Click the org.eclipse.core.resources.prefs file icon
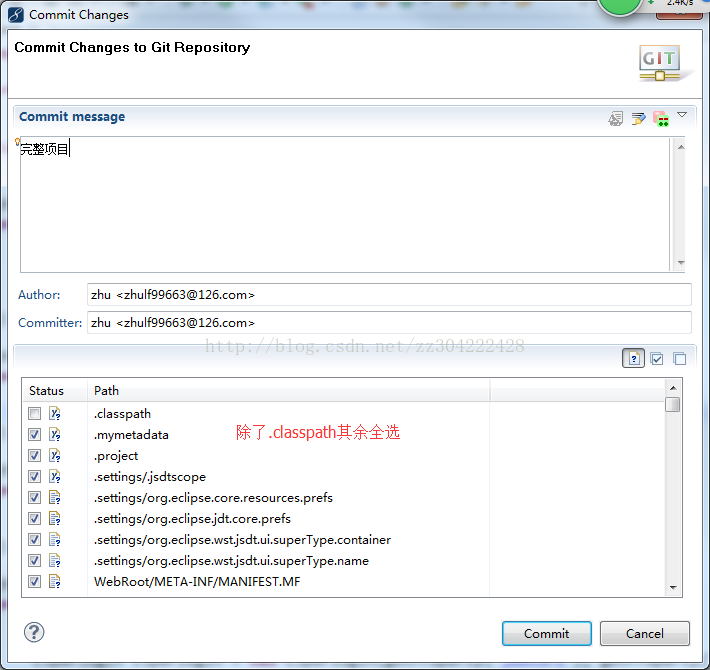Viewport: 710px width, 670px height. (x=55, y=498)
